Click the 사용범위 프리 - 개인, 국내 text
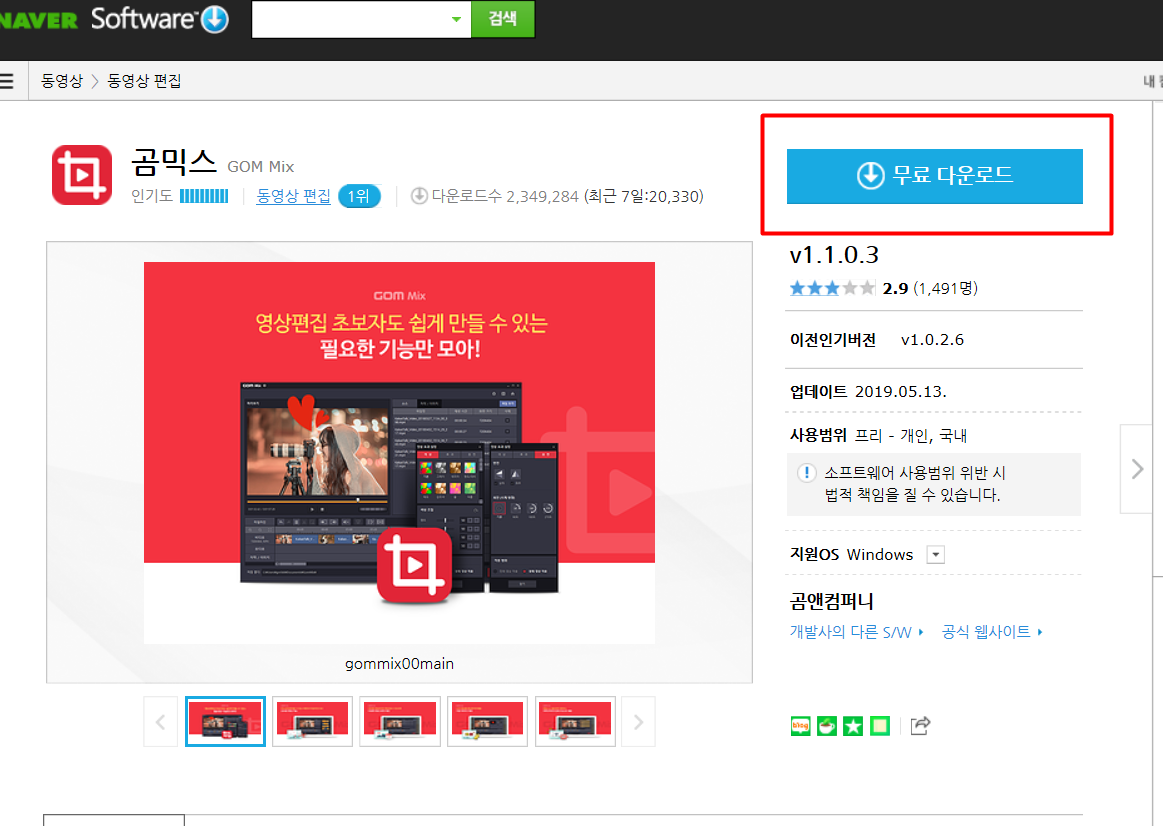The width and height of the screenshot is (1163, 826). click(x=878, y=435)
